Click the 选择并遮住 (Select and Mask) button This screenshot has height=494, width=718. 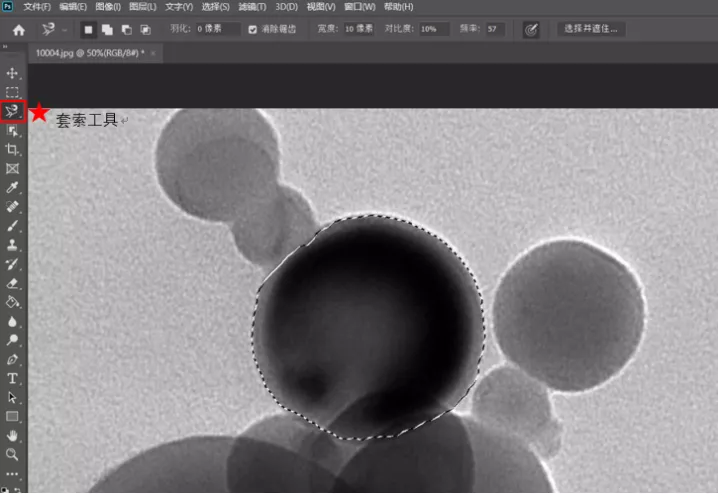pyautogui.click(x=591, y=29)
